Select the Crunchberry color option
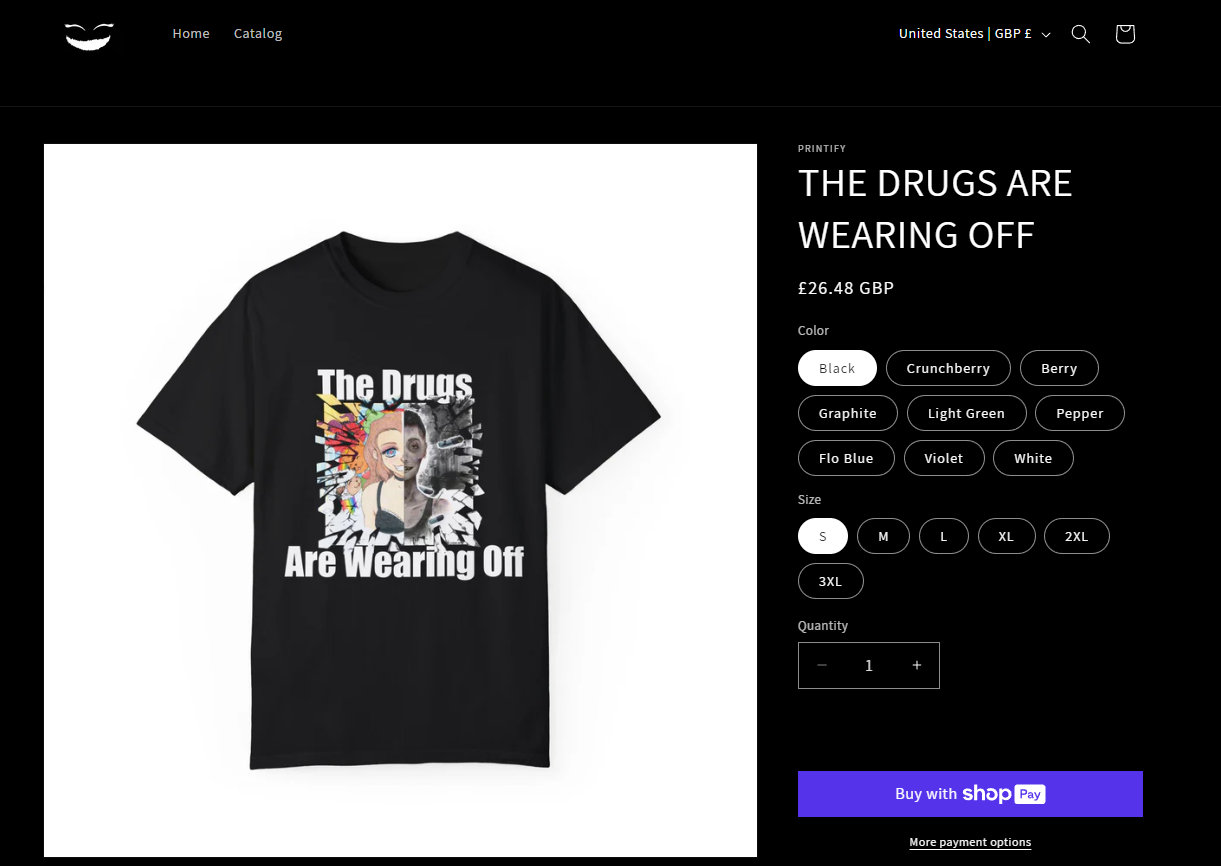The width and height of the screenshot is (1221, 866). (948, 368)
